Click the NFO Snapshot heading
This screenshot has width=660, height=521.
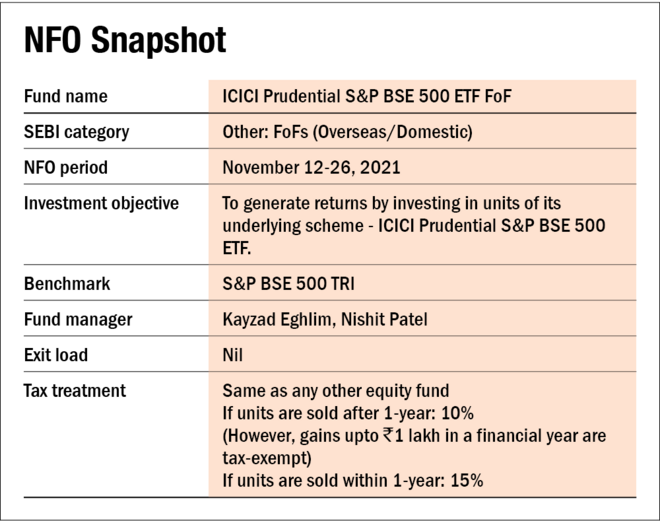click(x=126, y=40)
